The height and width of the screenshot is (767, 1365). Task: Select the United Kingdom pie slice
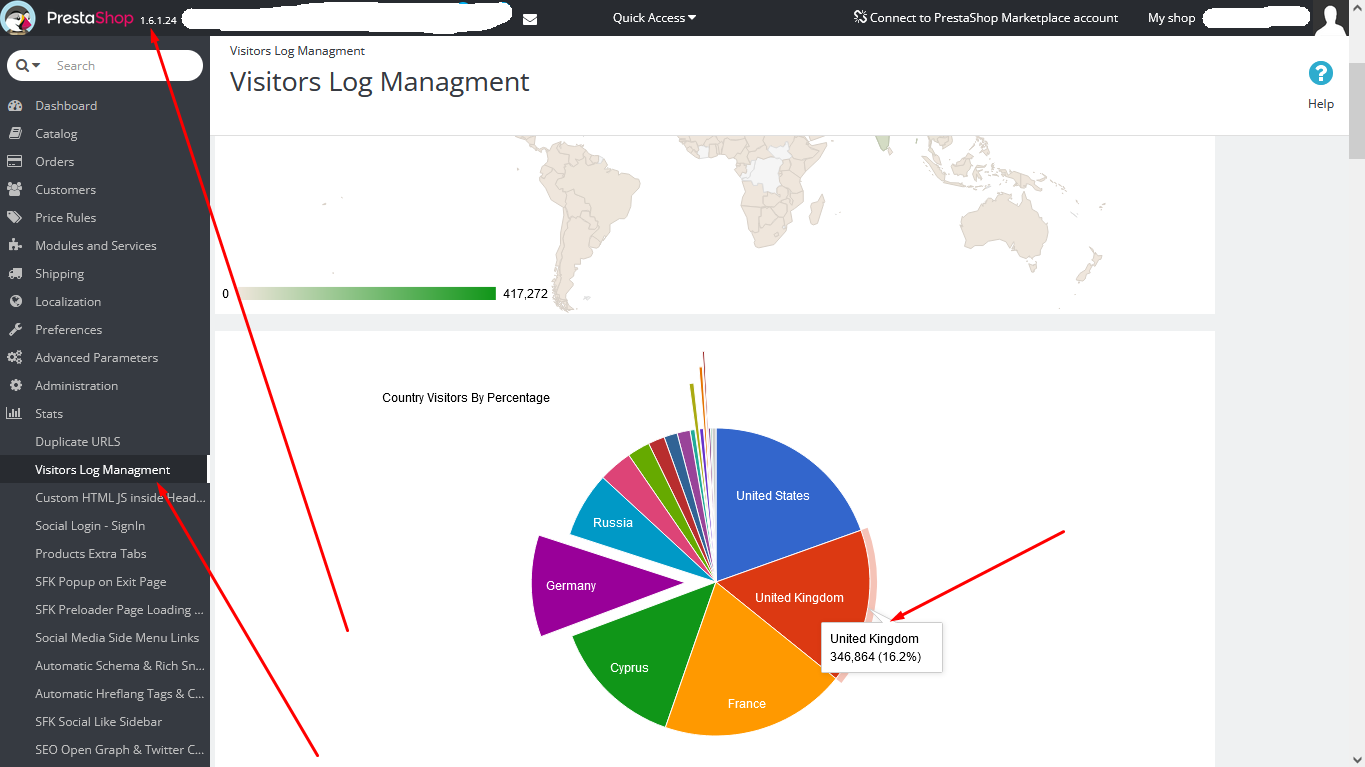(800, 600)
